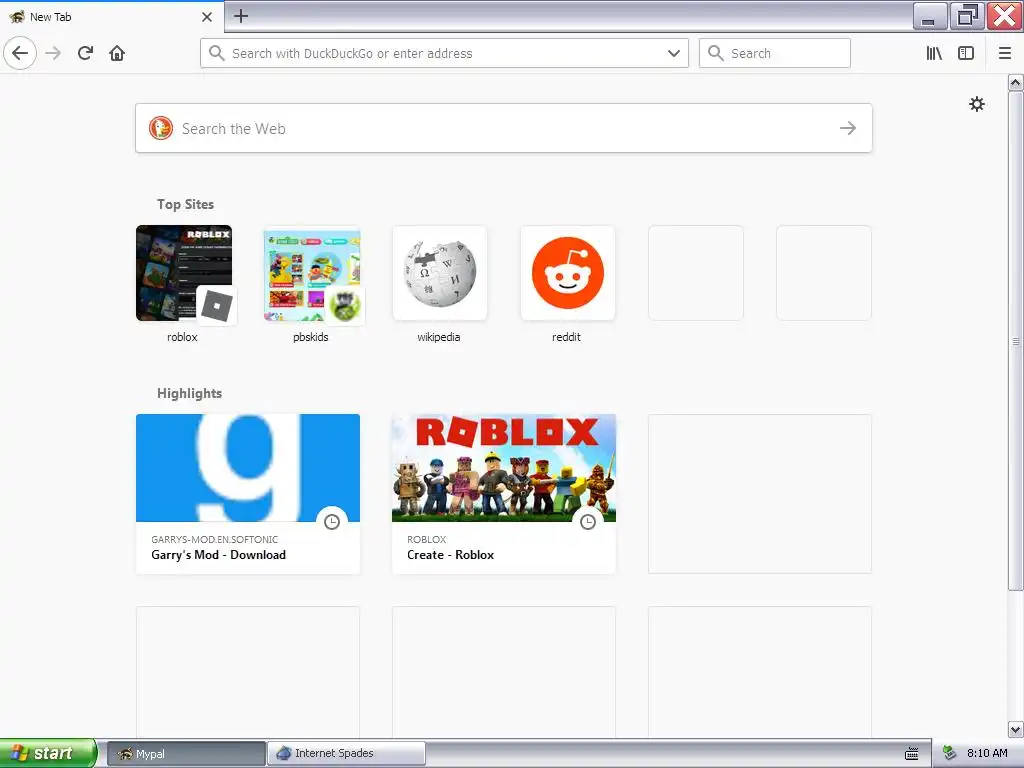
Task: Click the vertical scrollbar thumb
Action: click(x=1015, y=341)
